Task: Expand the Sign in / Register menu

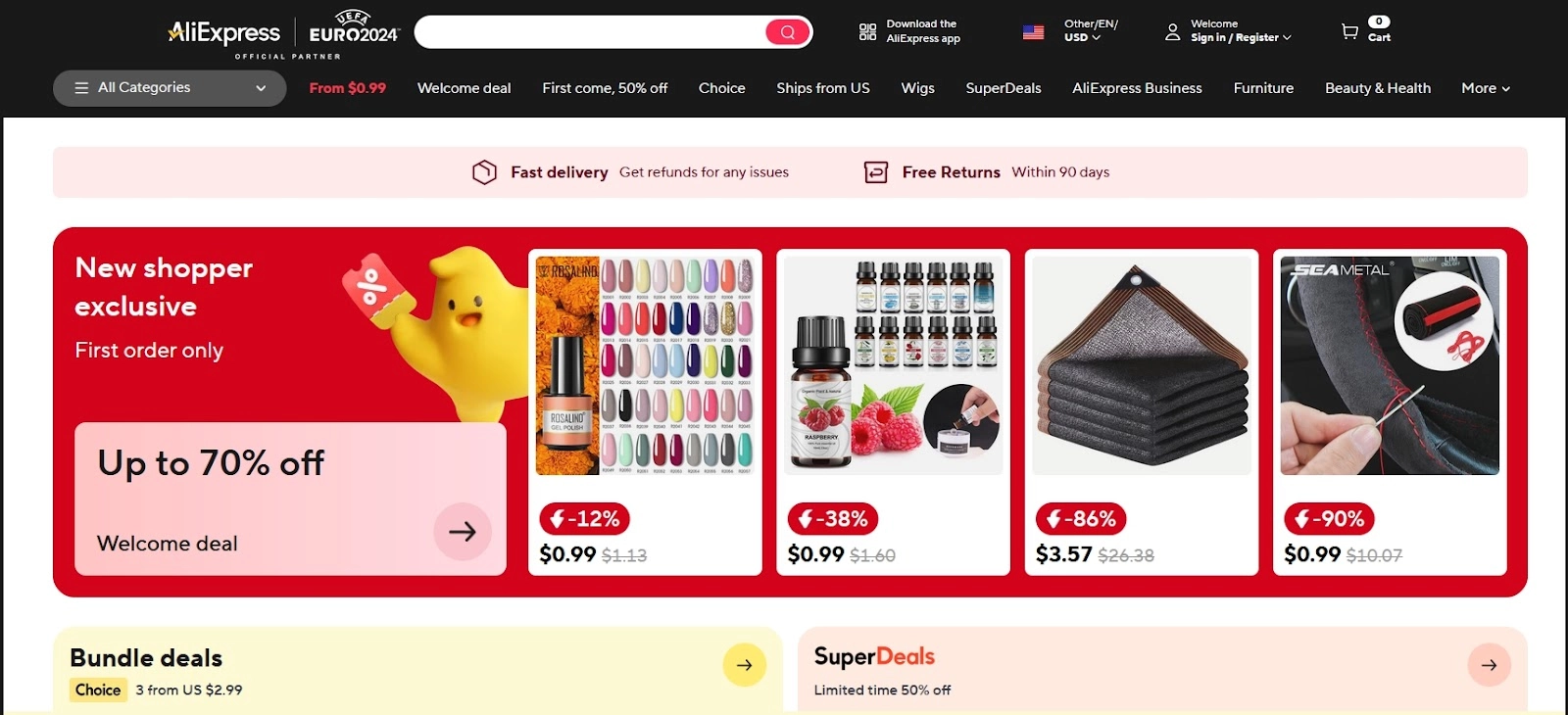Action: click(1241, 37)
